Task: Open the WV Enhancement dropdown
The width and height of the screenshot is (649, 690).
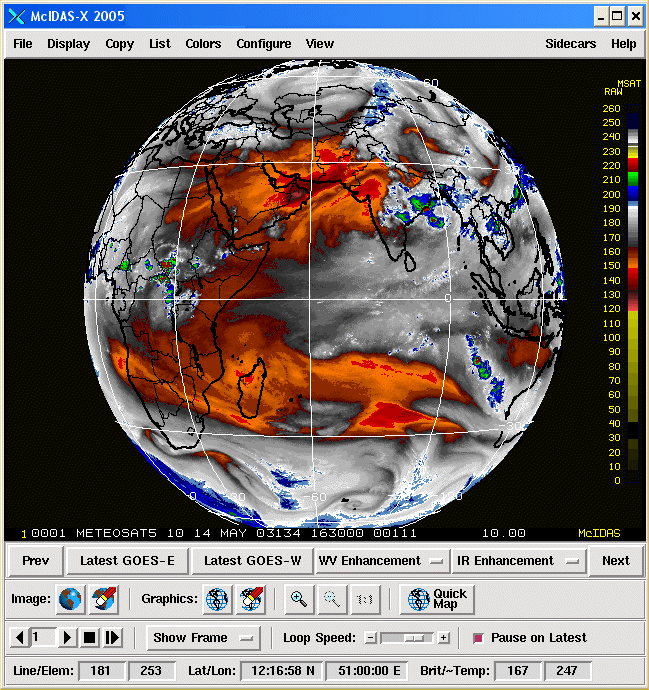Action: tap(380, 561)
